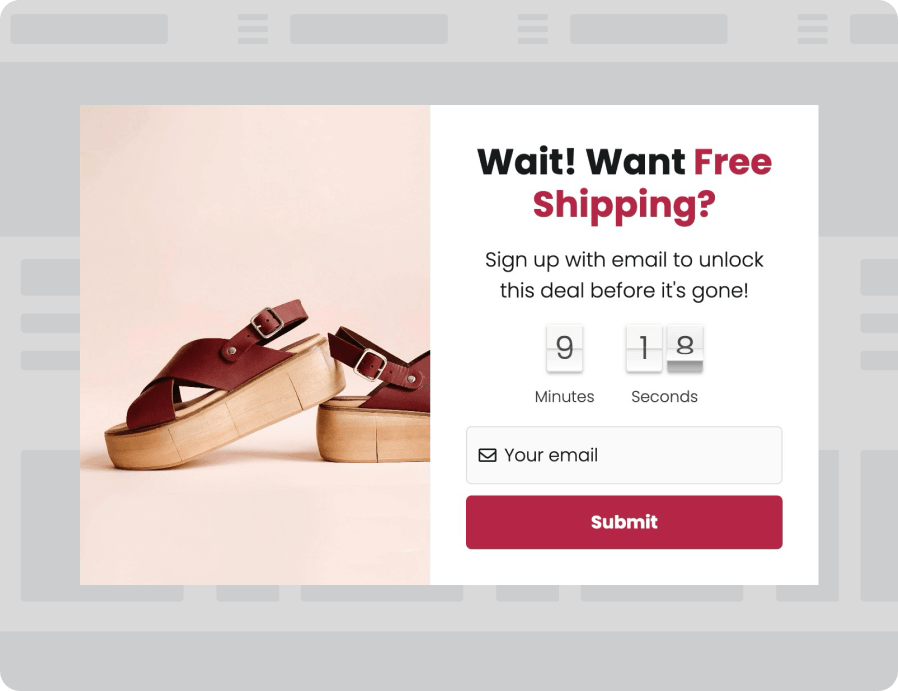Click the minutes flip-counter showing 9
Viewport: 898px width, 691px height.
(565, 348)
